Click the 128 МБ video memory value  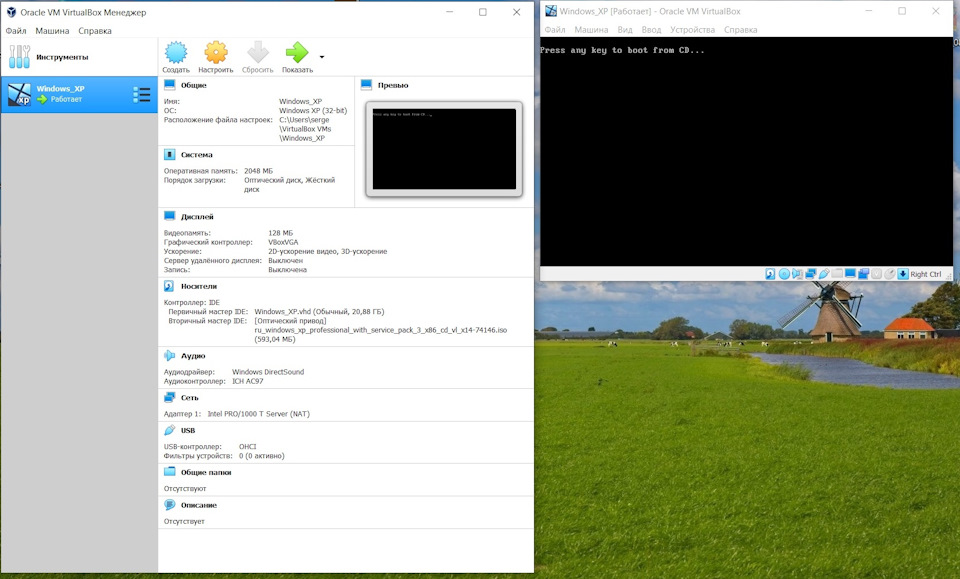click(x=280, y=233)
